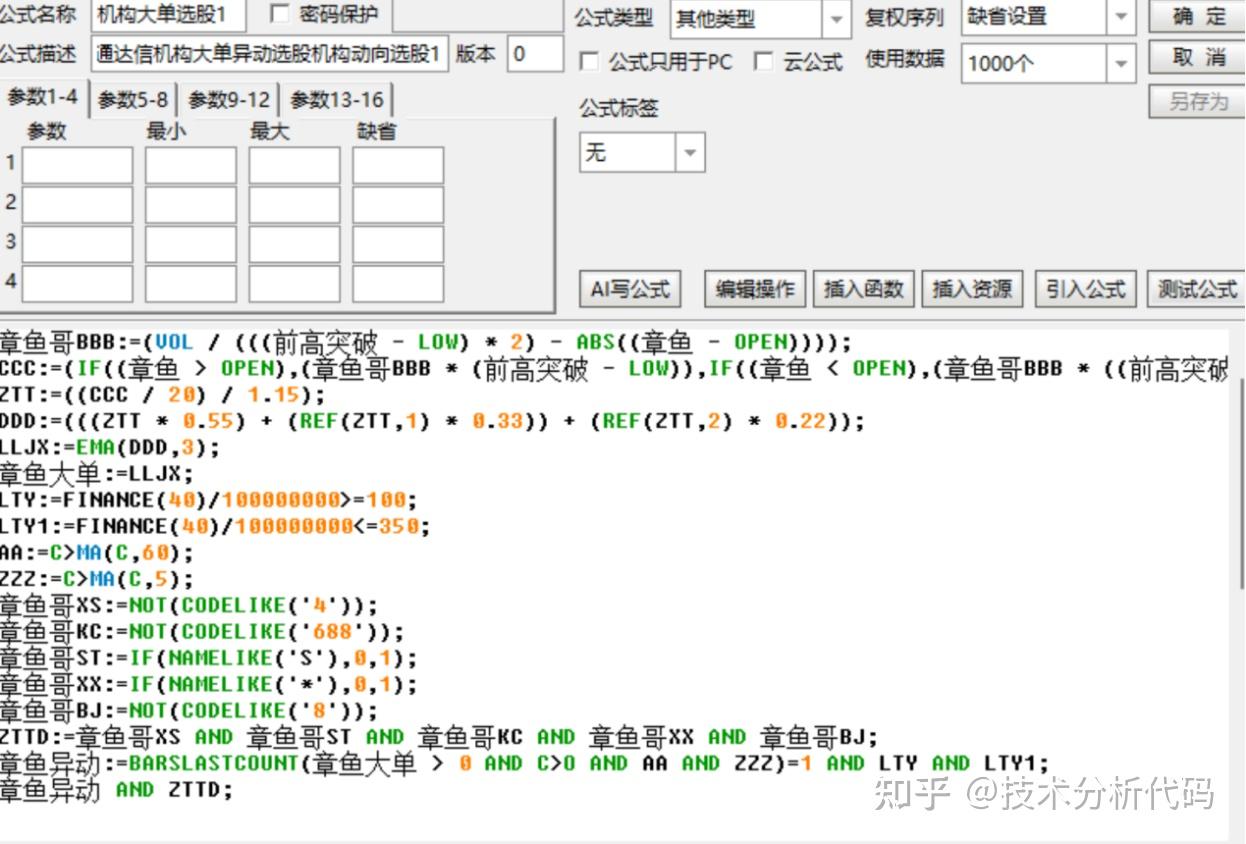The width and height of the screenshot is (1246, 844).
Task: Click row 2 最大 value field
Action: tap(294, 205)
